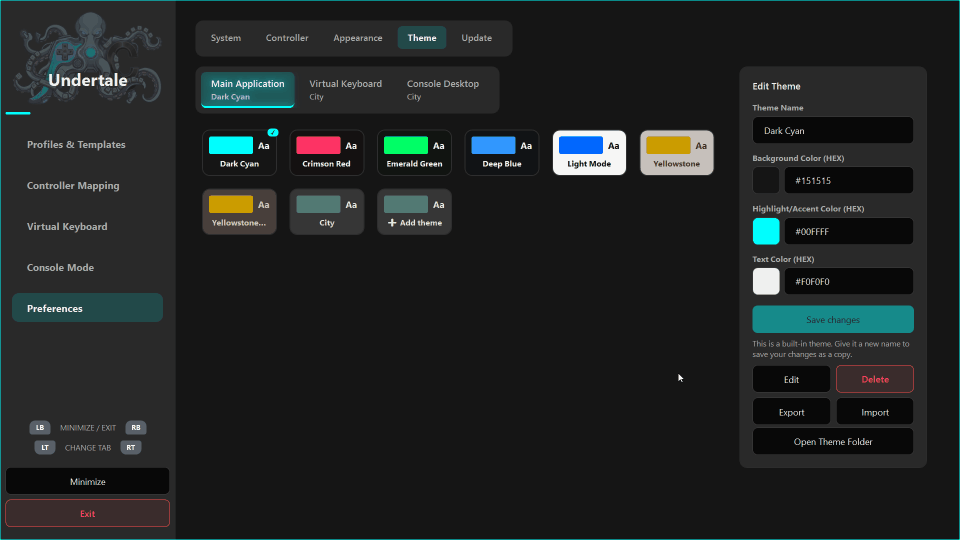Click the Import button
The image size is (960, 540).
(875, 412)
